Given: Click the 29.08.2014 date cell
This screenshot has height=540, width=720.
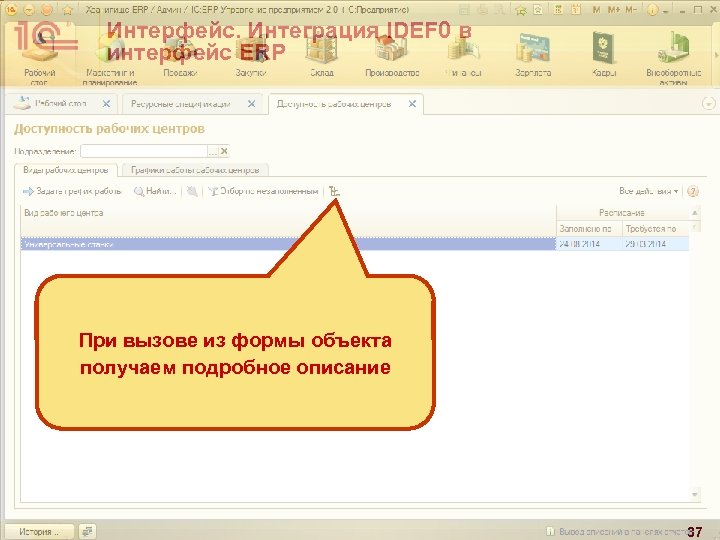Looking at the screenshot, I should [655, 244].
